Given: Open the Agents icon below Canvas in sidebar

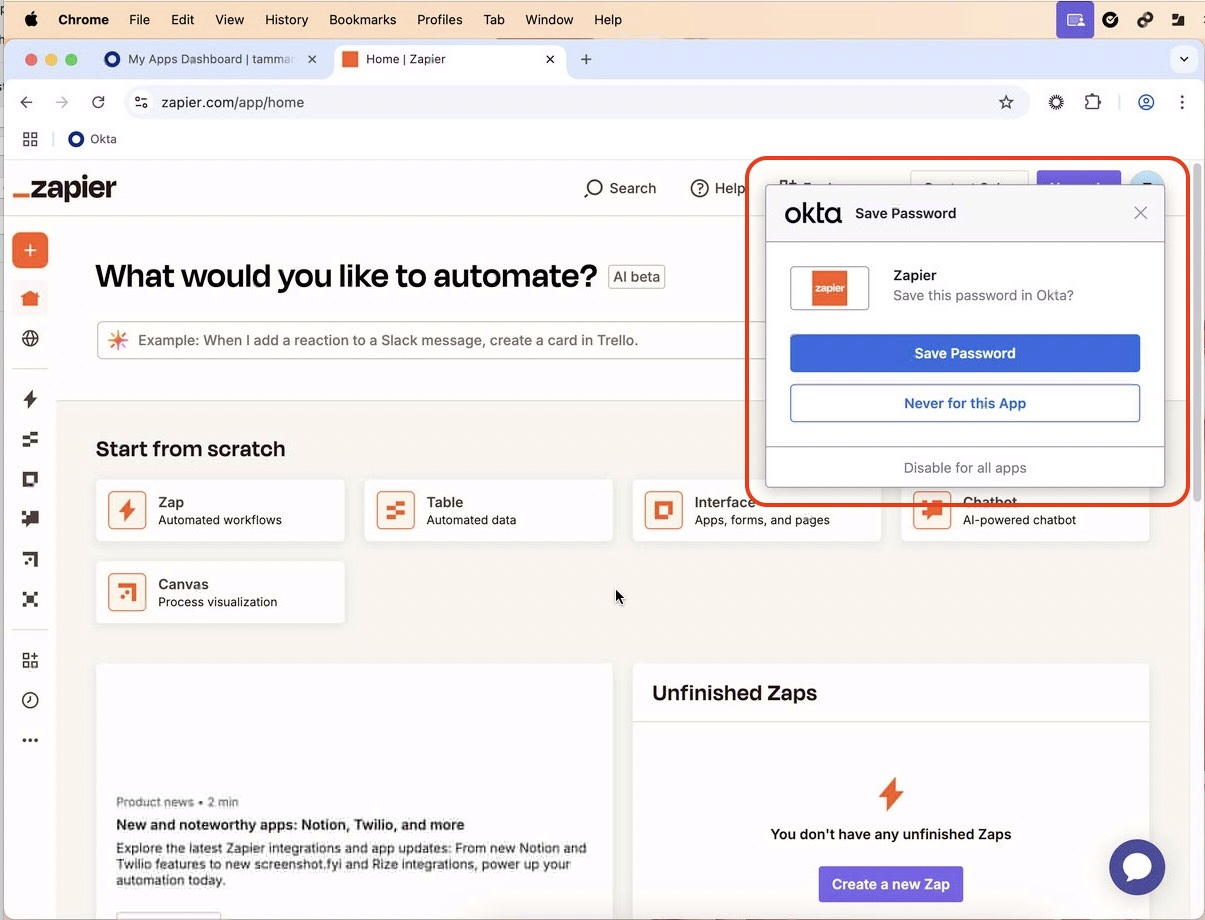Looking at the screenshot, I should coord(30,599).
